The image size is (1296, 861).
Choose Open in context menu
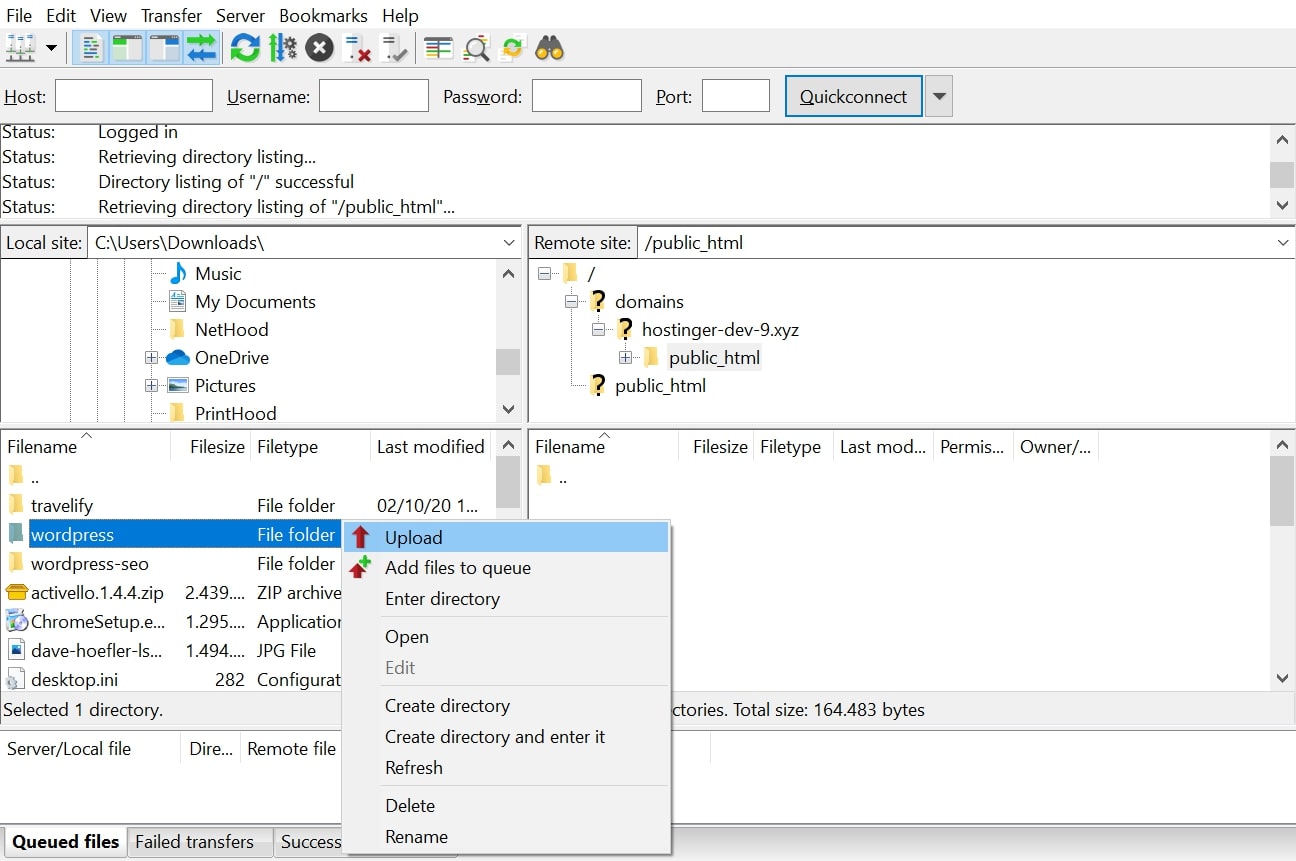click(505, 637)
